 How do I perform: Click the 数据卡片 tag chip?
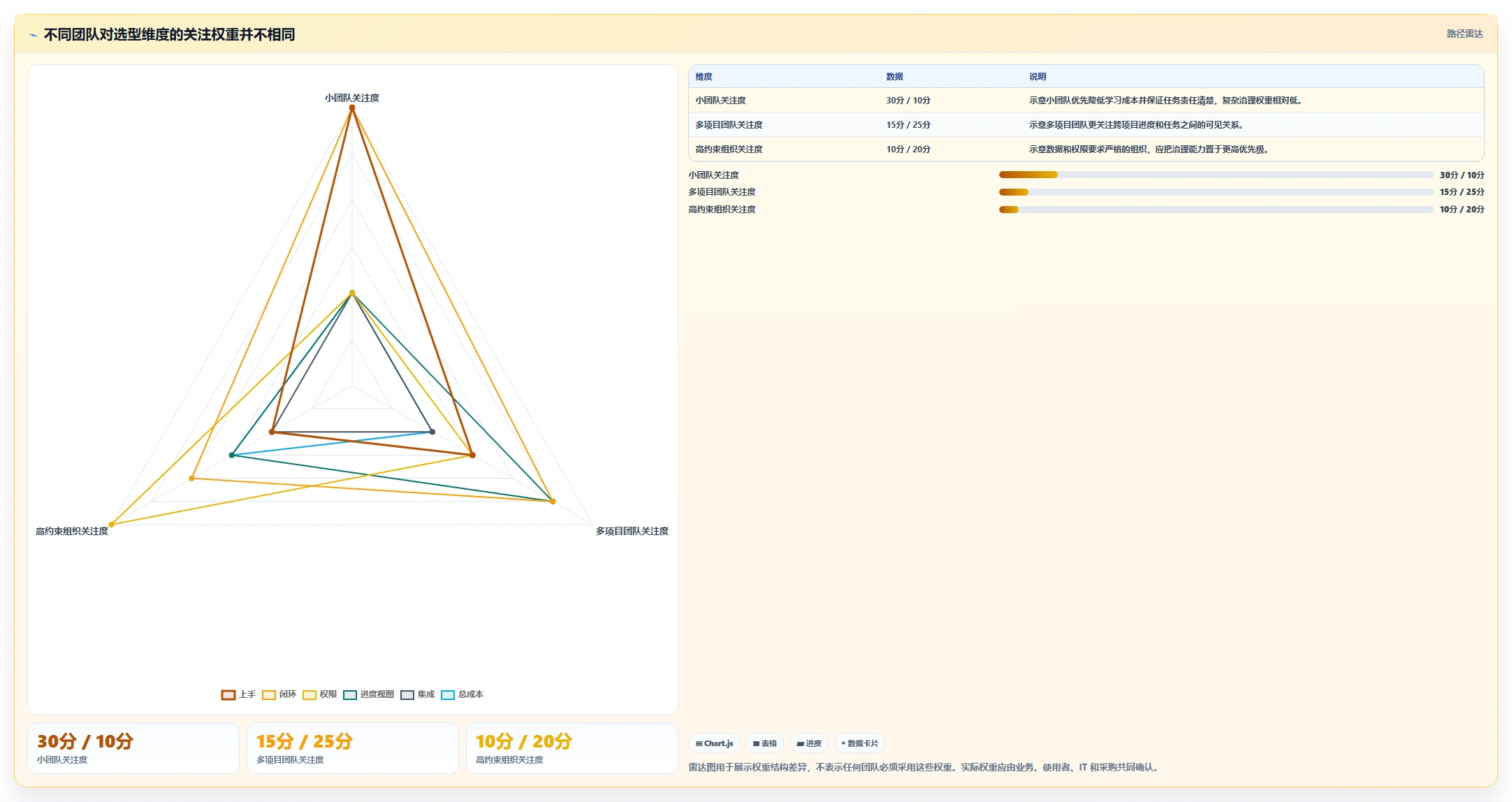[x=859, y=743]
